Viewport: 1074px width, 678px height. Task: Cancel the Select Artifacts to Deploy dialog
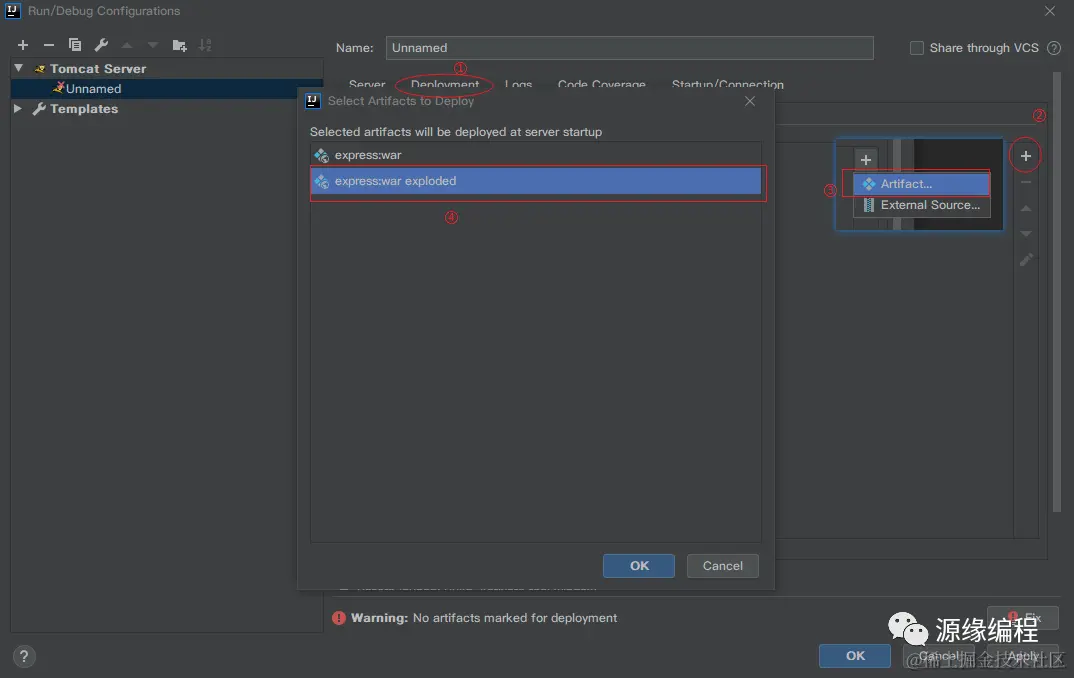pyautogui.click(x=723, y=566)
